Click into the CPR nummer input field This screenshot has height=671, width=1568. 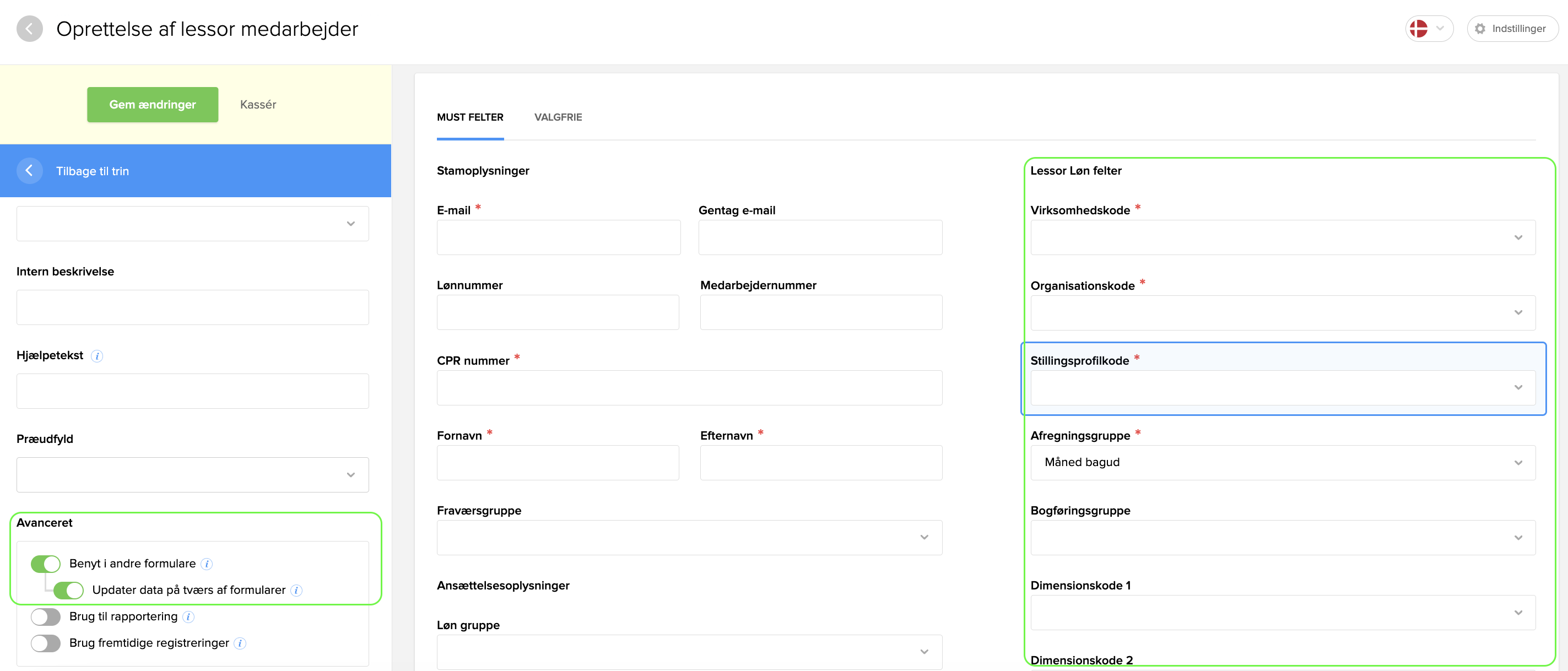coord(689,388)
